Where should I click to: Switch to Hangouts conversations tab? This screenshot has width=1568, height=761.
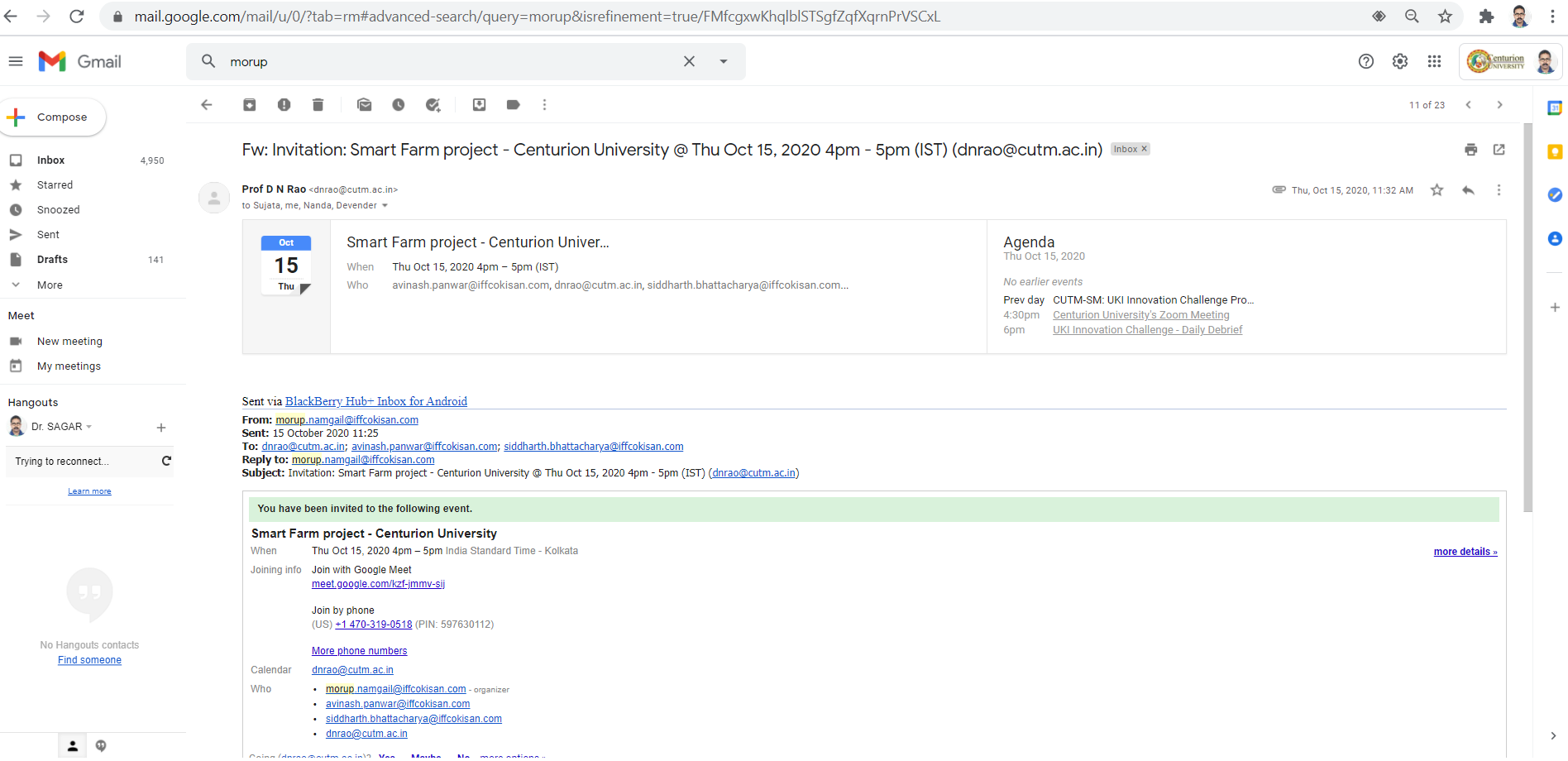point(101,746)
